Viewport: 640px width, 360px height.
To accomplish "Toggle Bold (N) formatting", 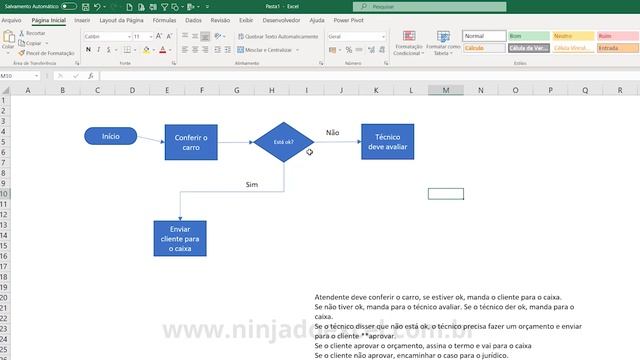I will tap(88, 50).
